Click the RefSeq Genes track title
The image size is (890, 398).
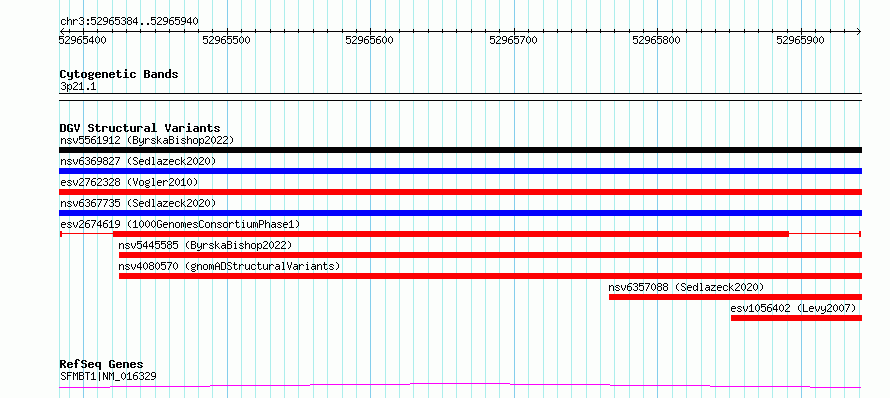(101, 365)
